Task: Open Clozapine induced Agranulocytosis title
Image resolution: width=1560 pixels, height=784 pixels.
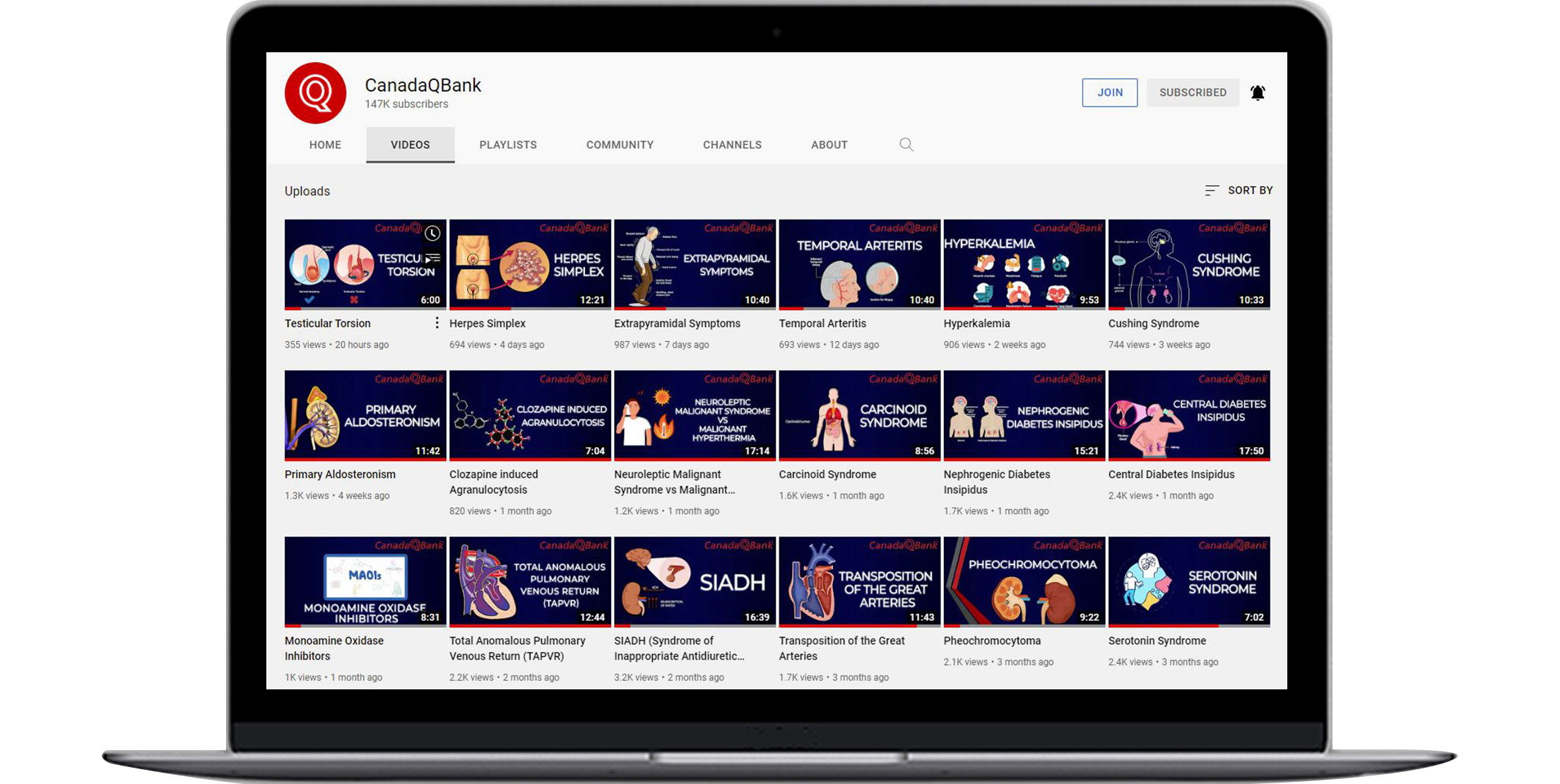Action: tap(494, 482)
